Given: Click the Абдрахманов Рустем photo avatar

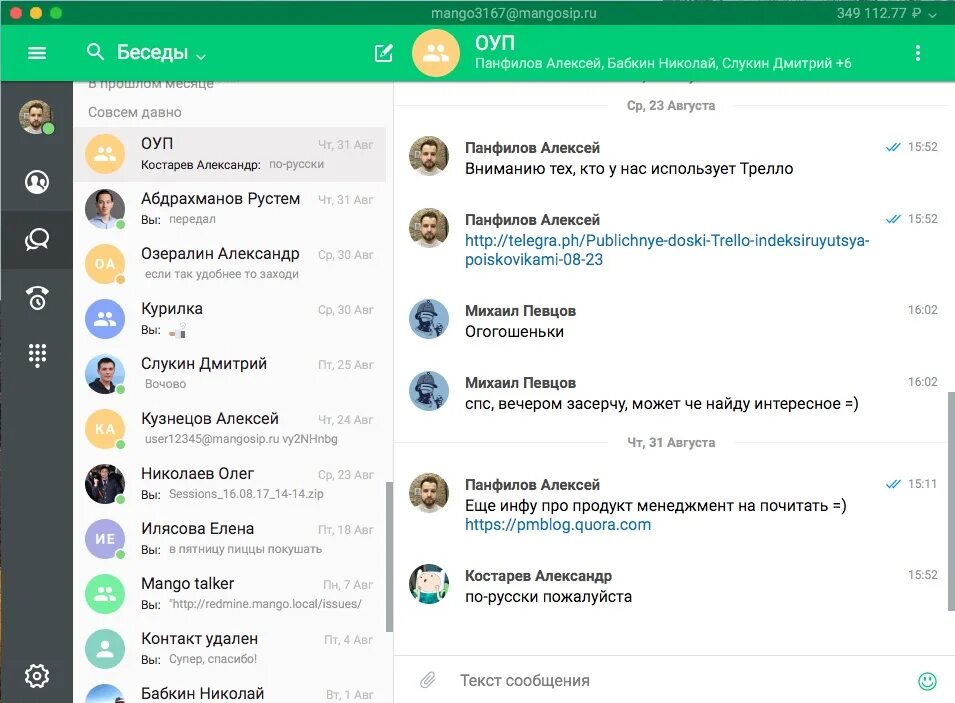Looking at the screenshot, I should click(105, 209).
